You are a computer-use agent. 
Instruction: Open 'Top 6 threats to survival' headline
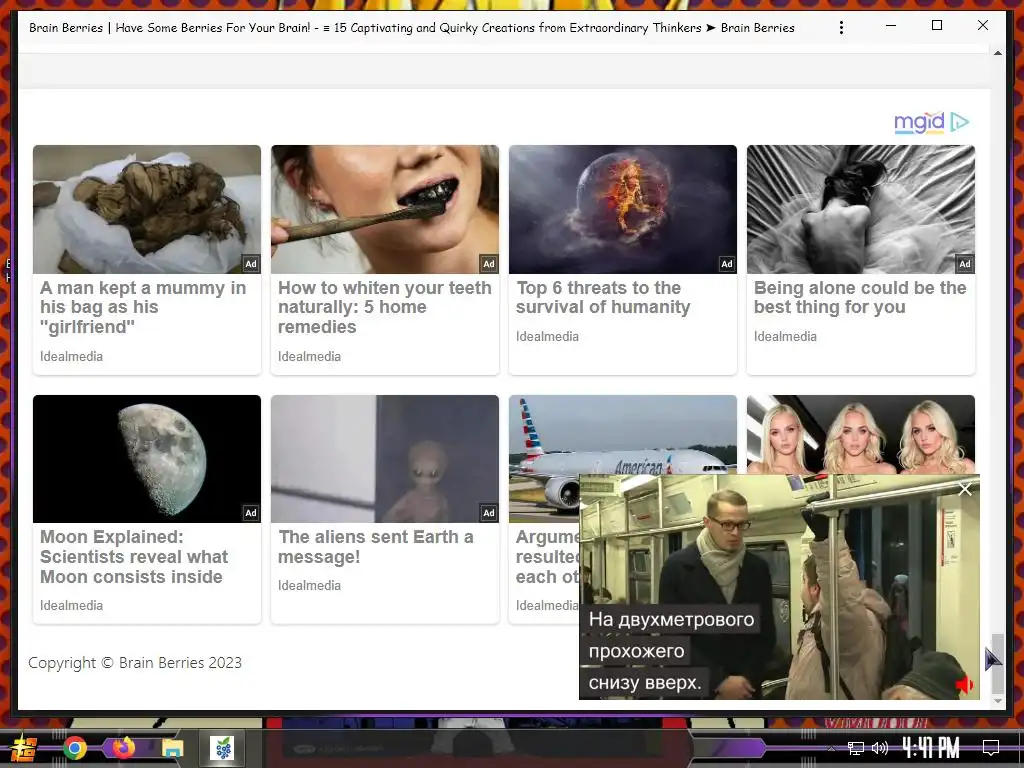(x=603, y=297)
